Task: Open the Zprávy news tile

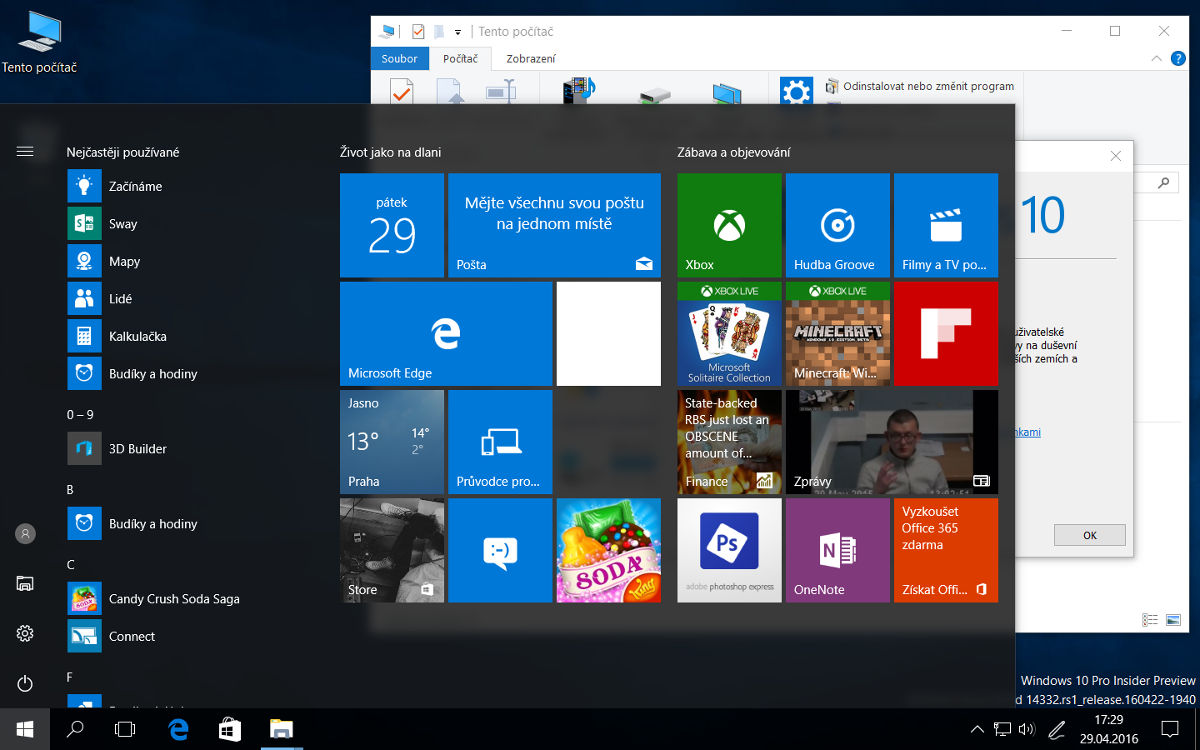Action: coord(892,442)
